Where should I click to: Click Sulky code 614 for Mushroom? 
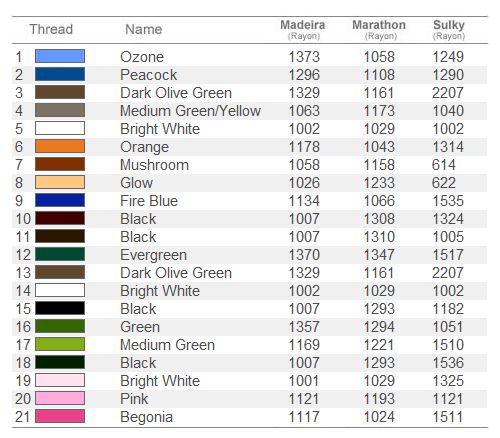click(x=444, y=165)
